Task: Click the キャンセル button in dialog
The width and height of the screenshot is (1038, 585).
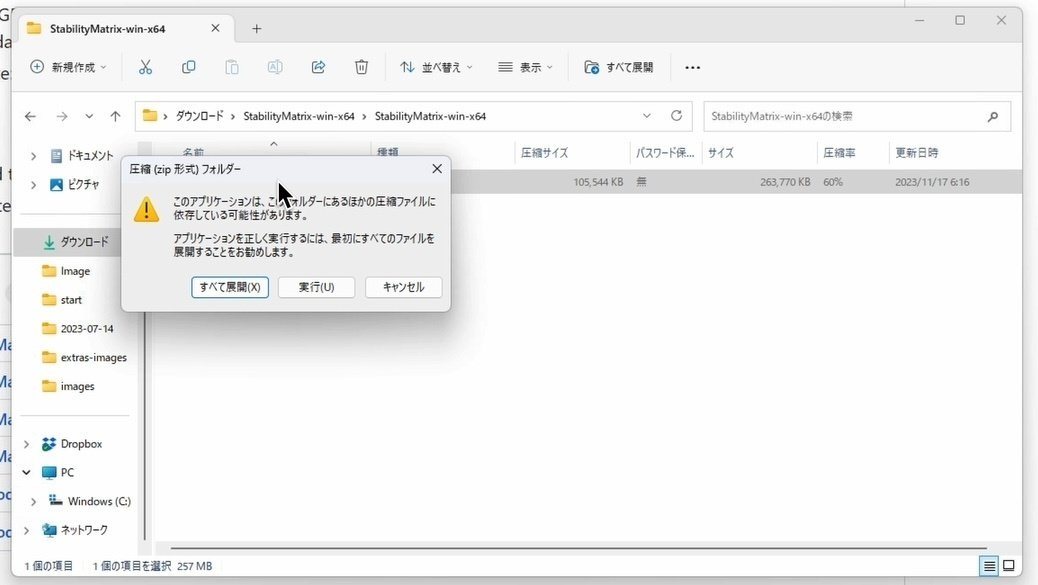Action: coord(403,287)
